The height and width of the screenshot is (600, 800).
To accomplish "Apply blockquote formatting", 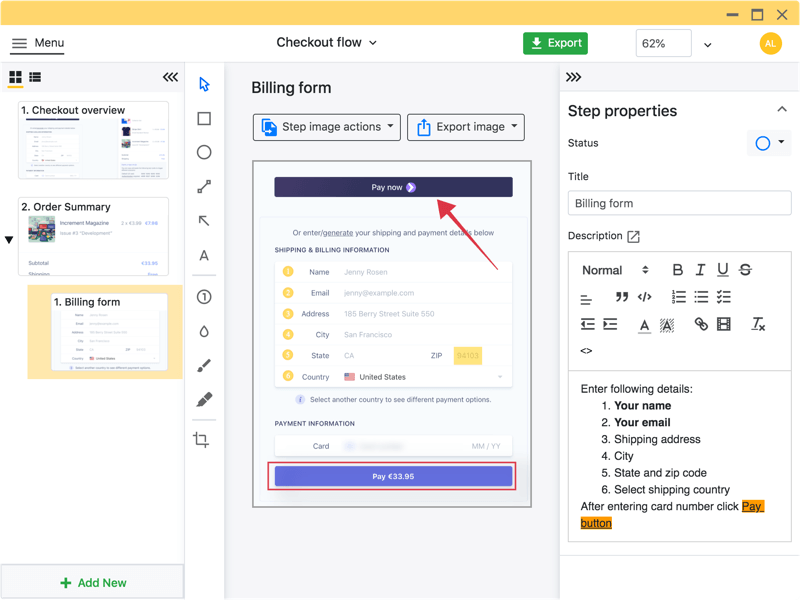I will point(621,296).
